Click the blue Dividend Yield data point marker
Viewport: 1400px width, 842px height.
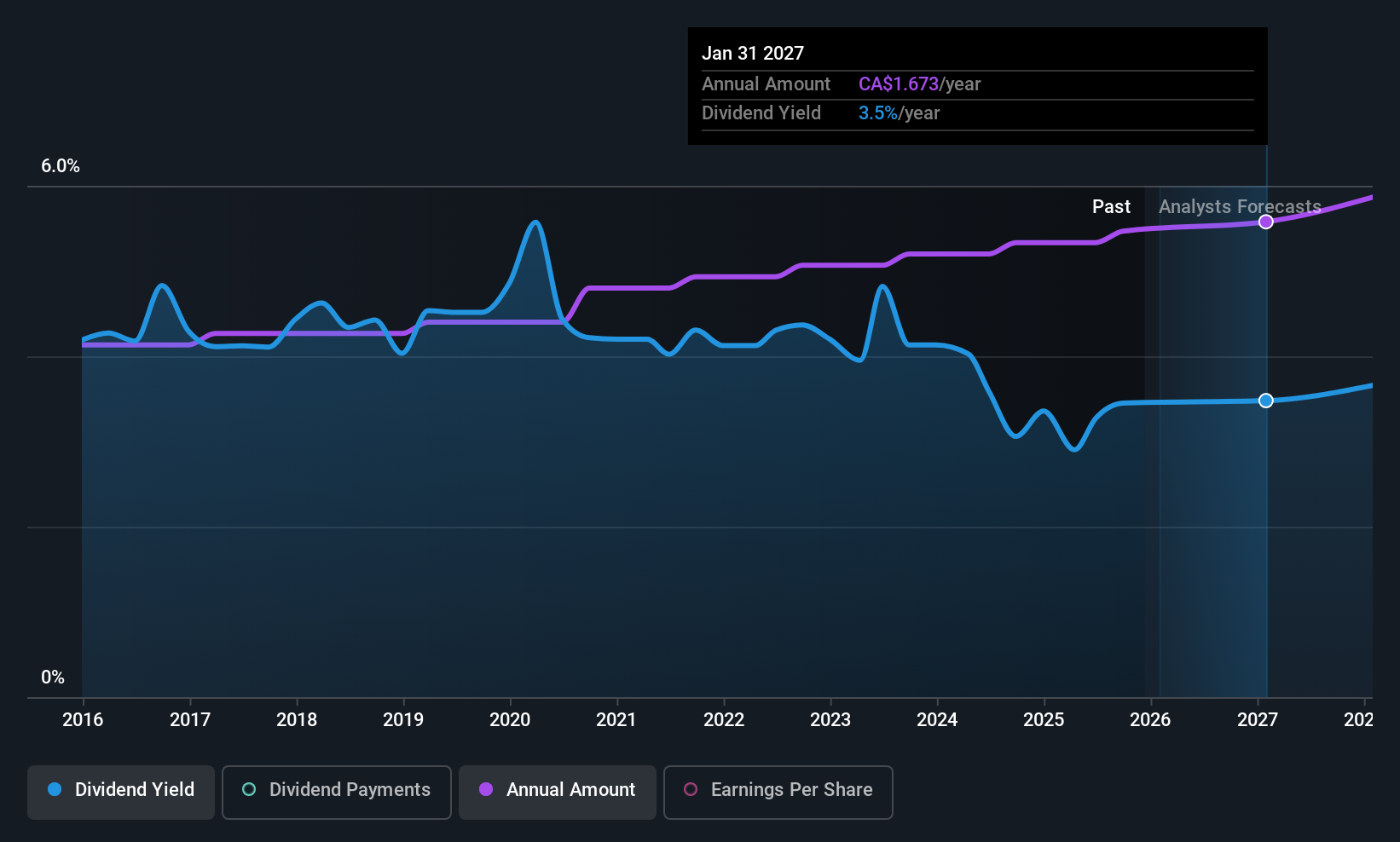pyautogui.click(x=1266, y=401)
